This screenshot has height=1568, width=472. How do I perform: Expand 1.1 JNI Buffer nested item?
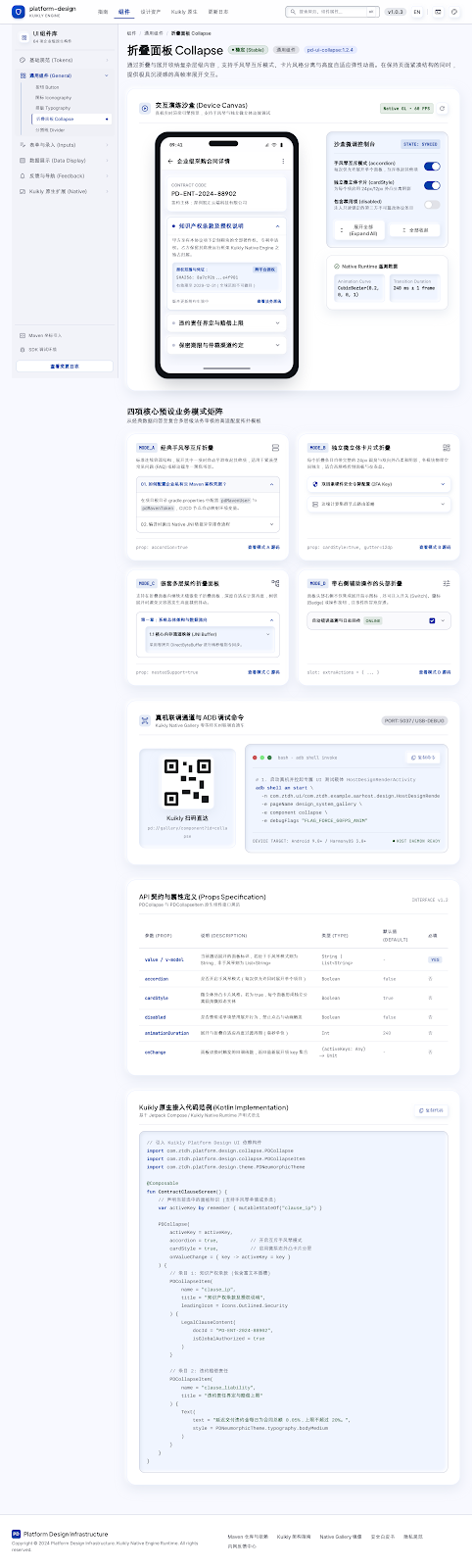tap(209, 634)
